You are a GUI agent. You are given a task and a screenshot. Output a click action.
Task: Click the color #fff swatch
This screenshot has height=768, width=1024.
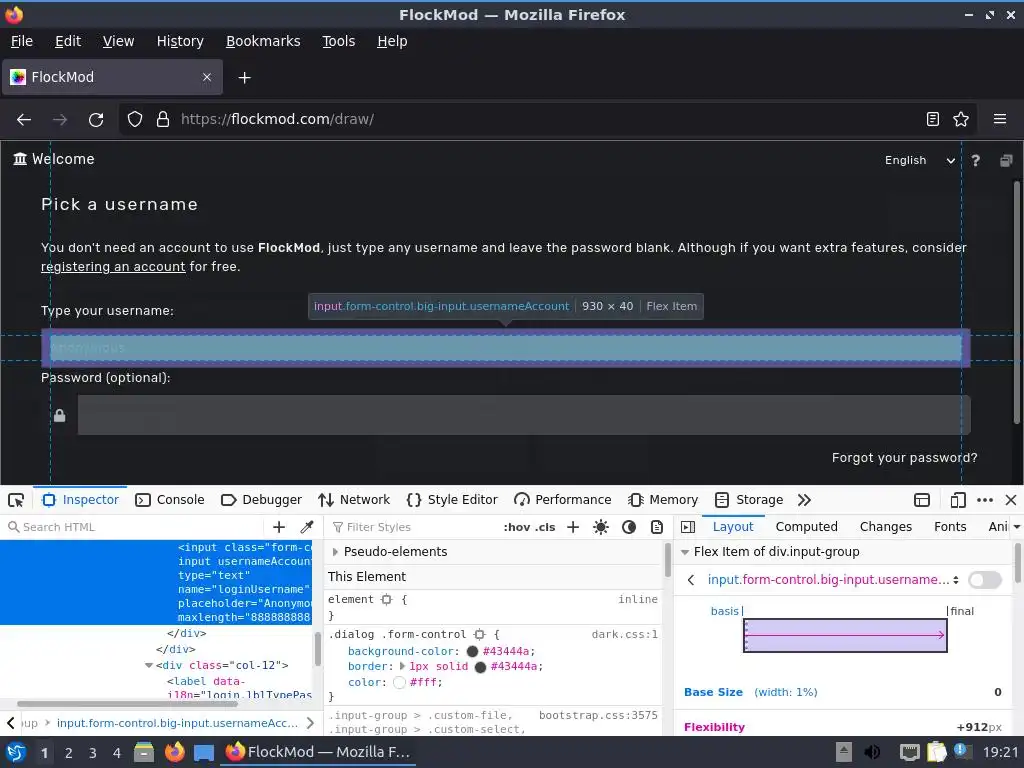(x=399, y=682)
